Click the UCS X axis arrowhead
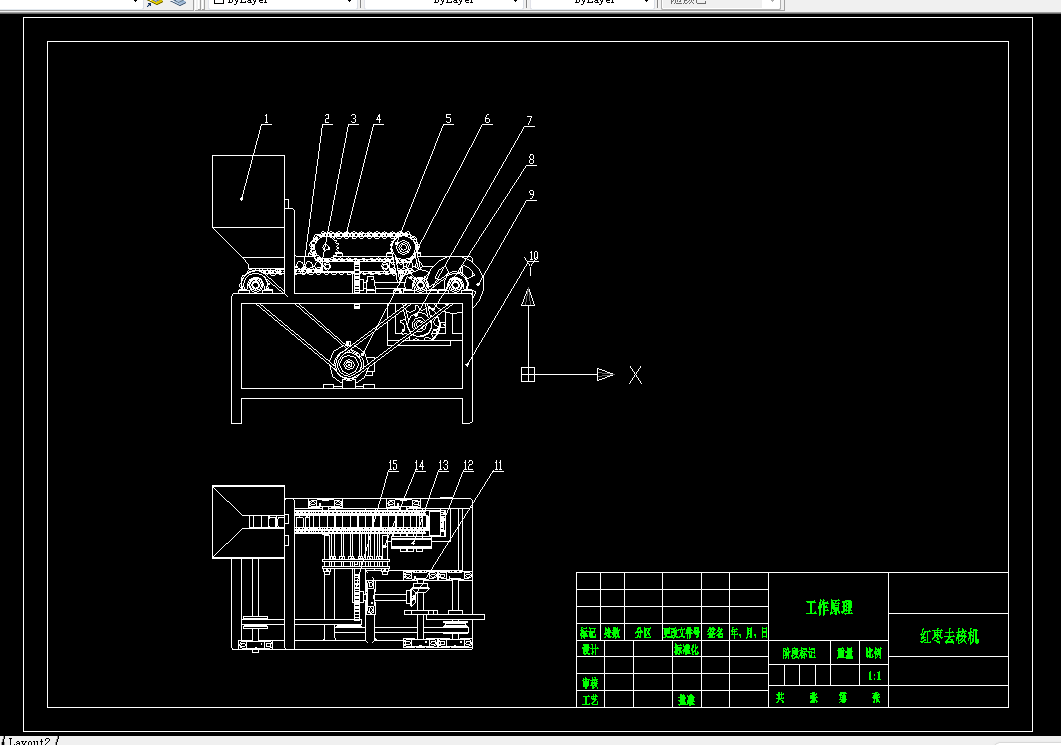This screenshot has width=1061, height=745. click(x=606, y=374)
